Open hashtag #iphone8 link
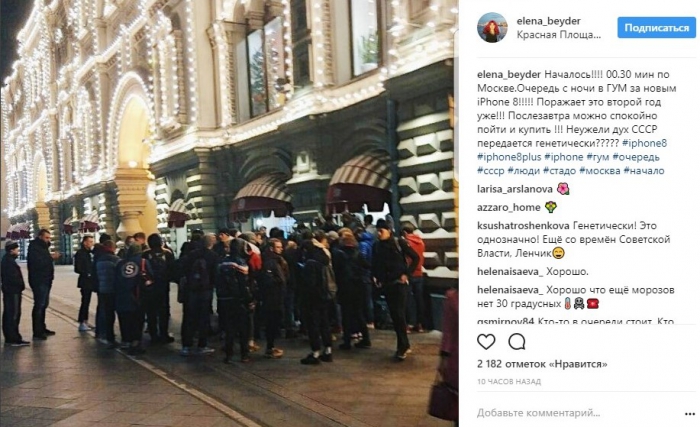Image resolution: width=700 pixels, height=427 pixels. [x=644, y=143]
